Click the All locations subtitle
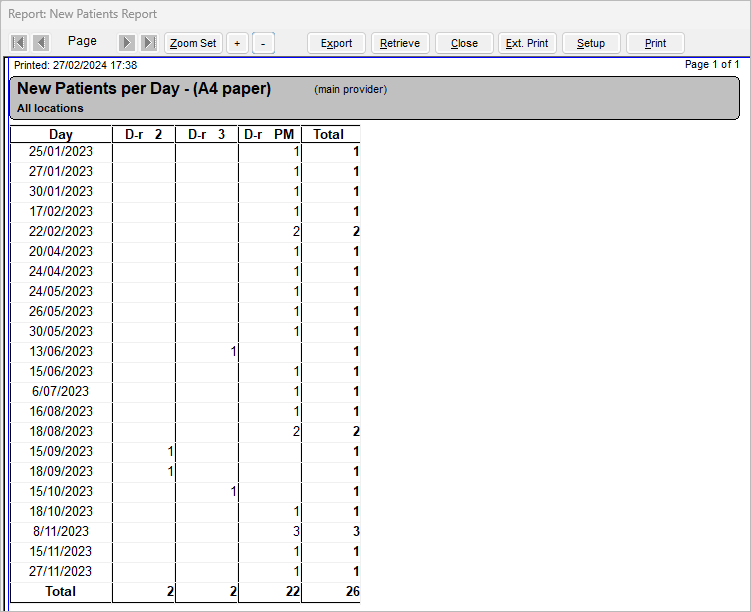Image resolution: width=751 pixels, height=612 pixels. (x=50, y=109)
